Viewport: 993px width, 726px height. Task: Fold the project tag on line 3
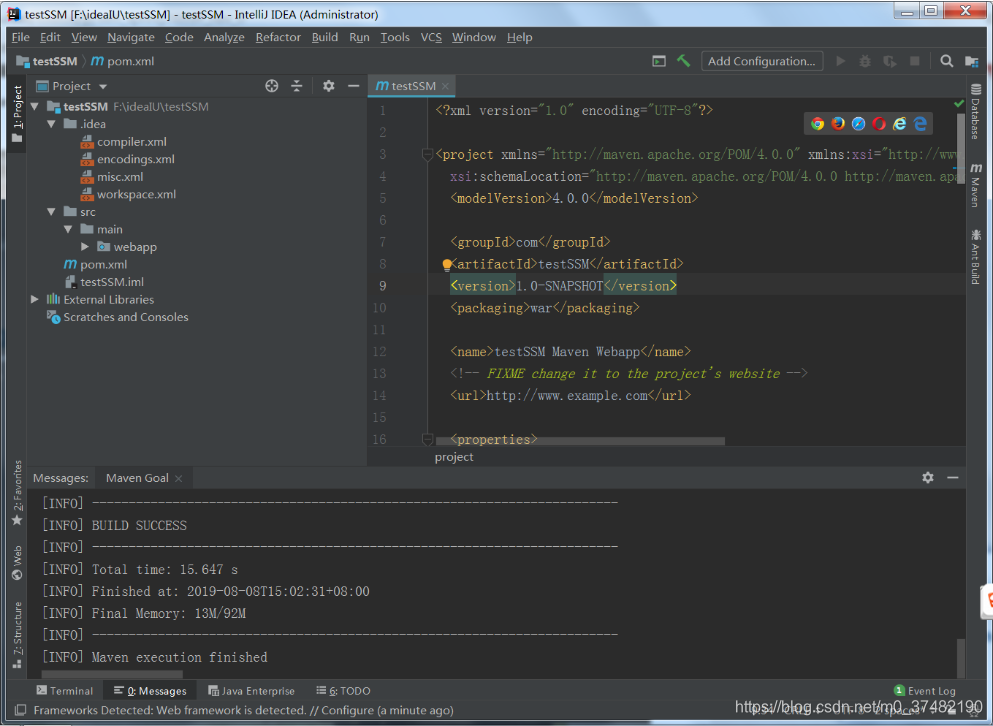pos(427,154)
